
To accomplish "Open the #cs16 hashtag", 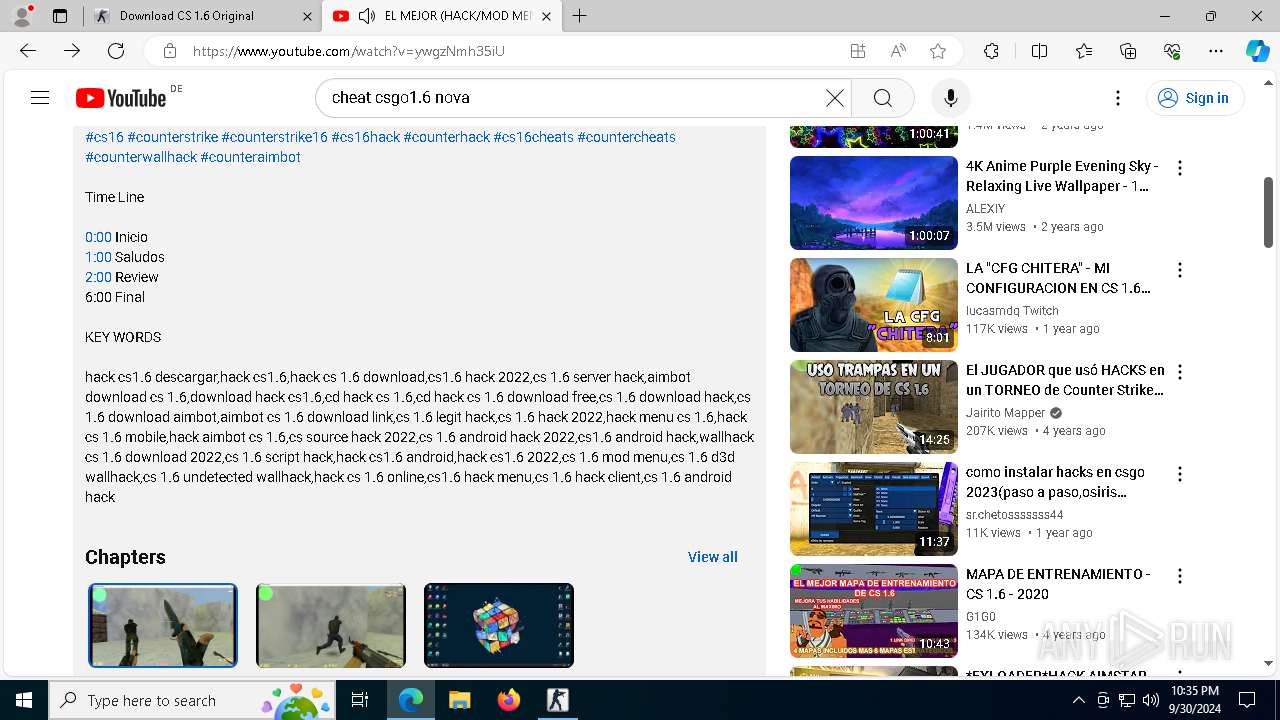I will [x=104, y=137].
